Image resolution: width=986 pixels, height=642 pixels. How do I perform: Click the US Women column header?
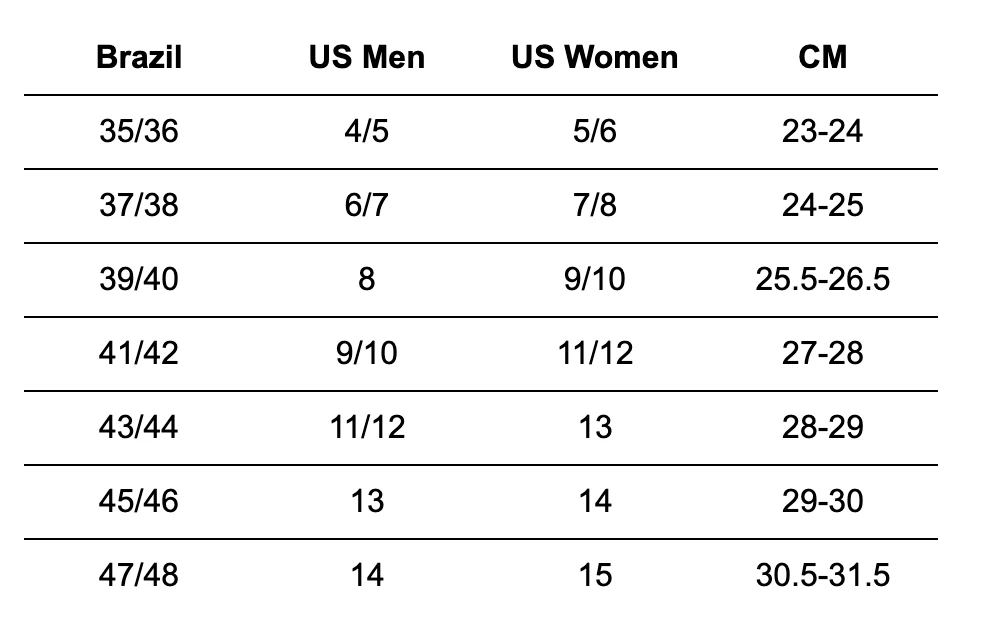pos(594,57)
